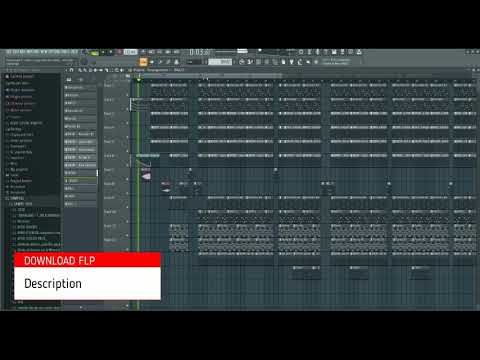The height and width of the screenshot is (360, 480).
Task: Arm the red record button
Action: point(119,52)
